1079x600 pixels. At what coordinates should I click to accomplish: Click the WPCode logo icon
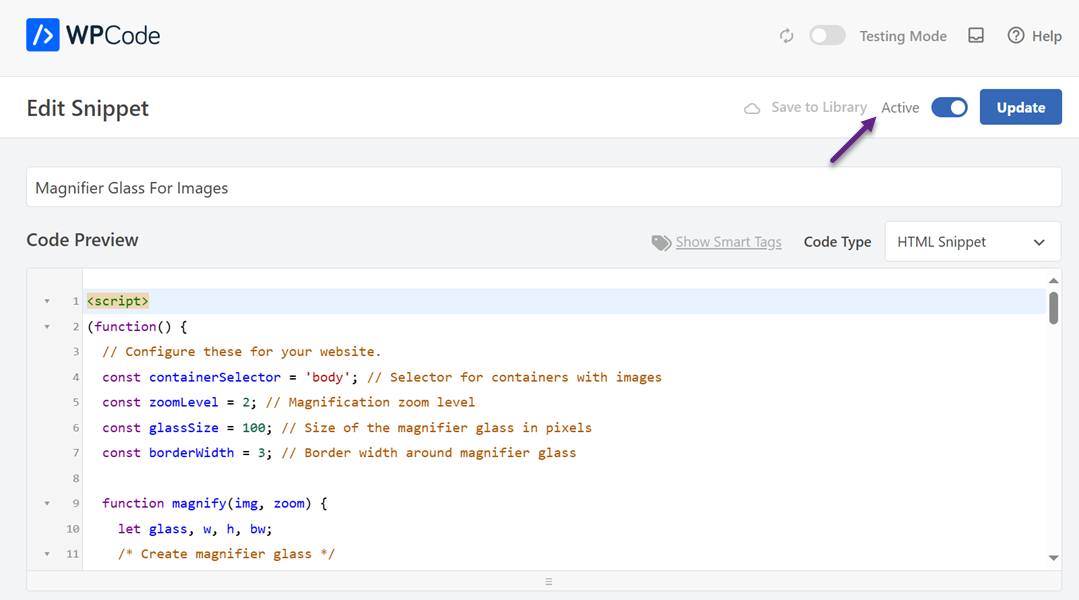coord(43,36)
